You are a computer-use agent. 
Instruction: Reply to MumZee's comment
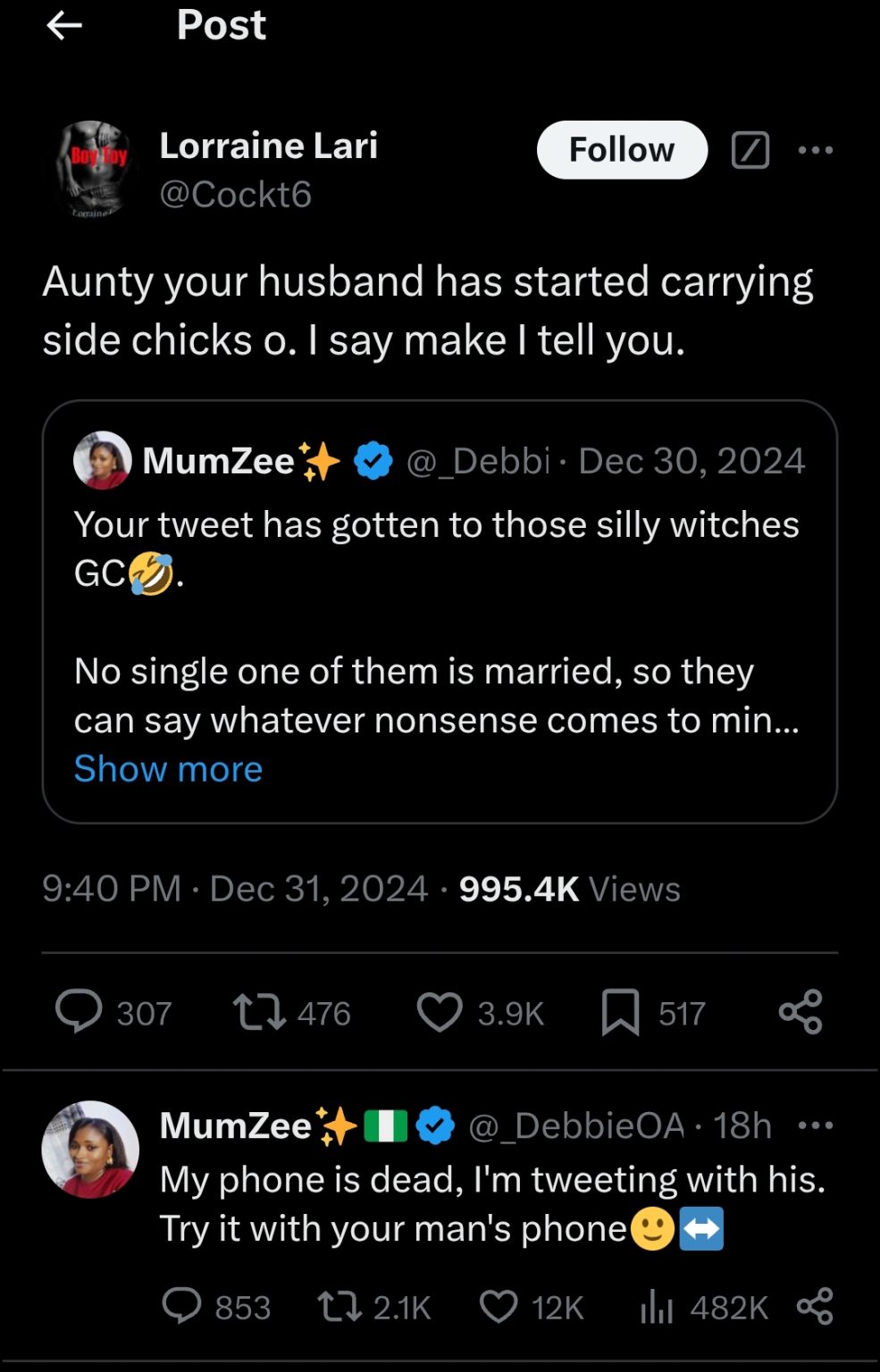click(x=182, y=1307)
